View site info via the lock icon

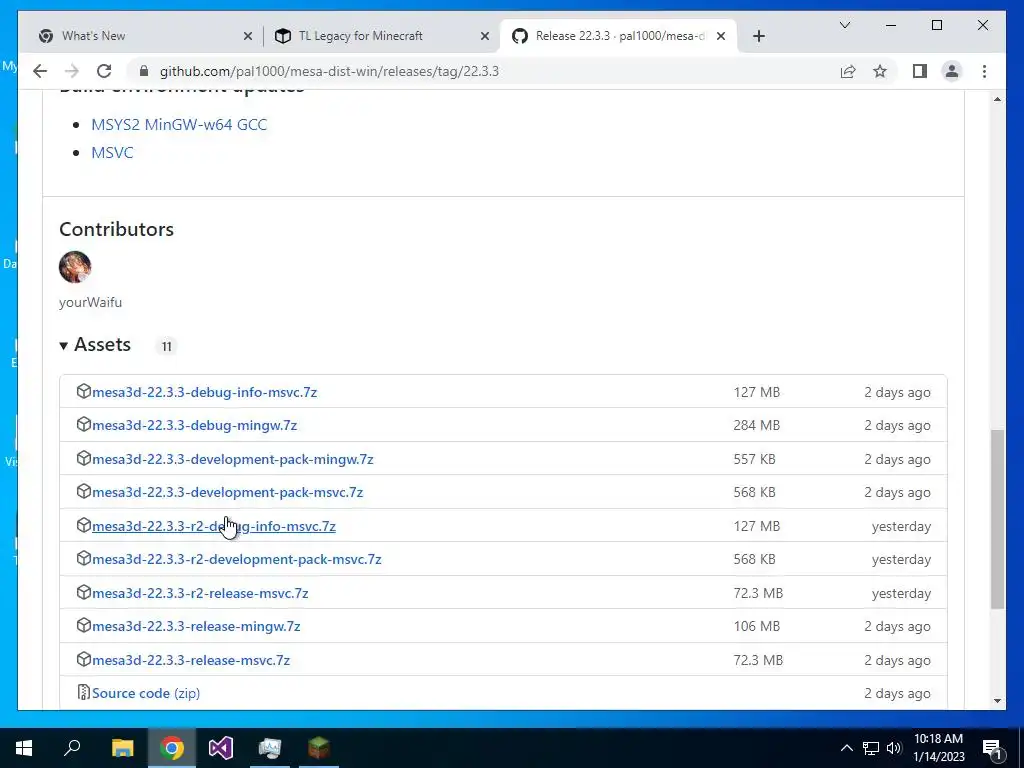(x=144, y=71)
